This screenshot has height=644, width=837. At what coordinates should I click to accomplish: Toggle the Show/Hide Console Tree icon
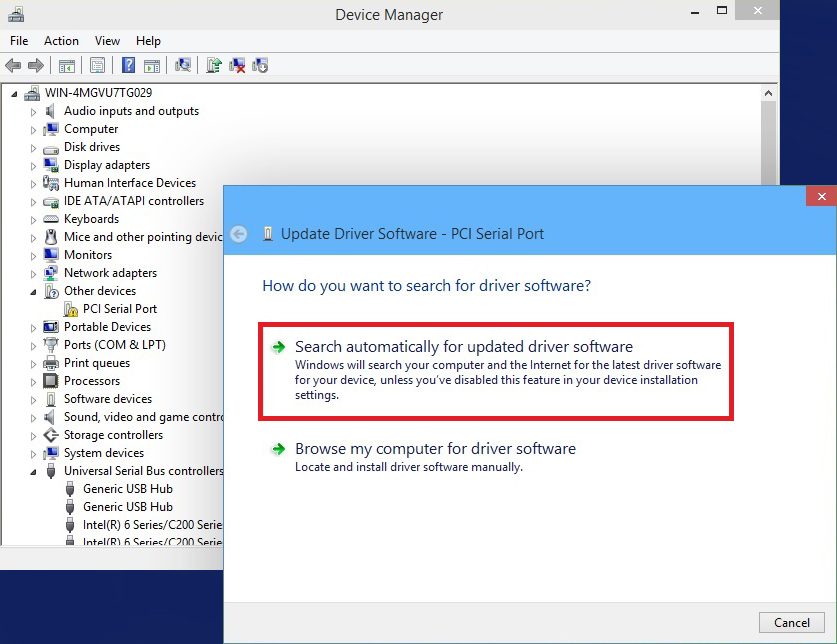pyautogui.click(x=65, y=64)
